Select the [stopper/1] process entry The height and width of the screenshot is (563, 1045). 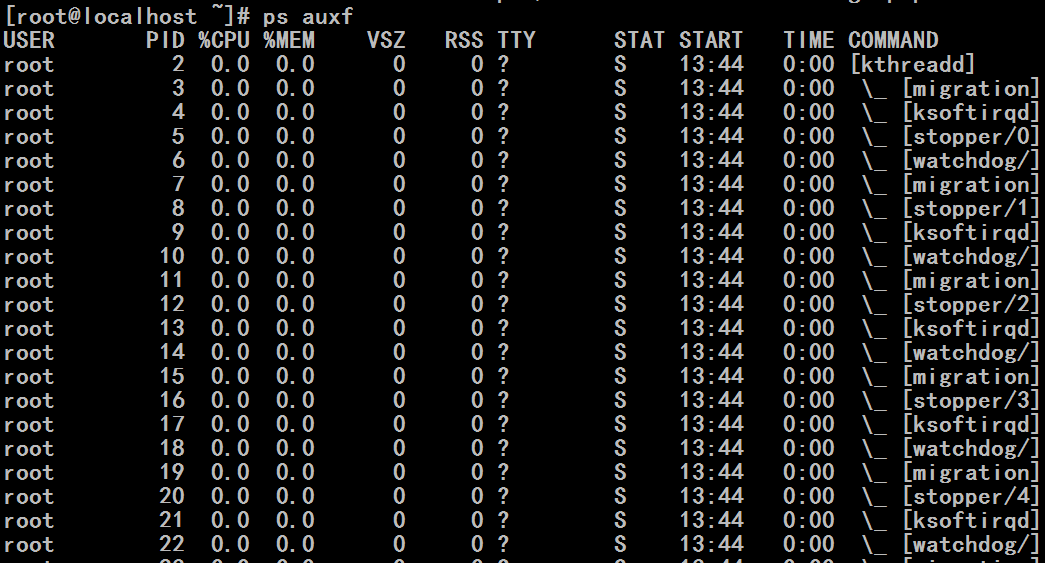971,209
